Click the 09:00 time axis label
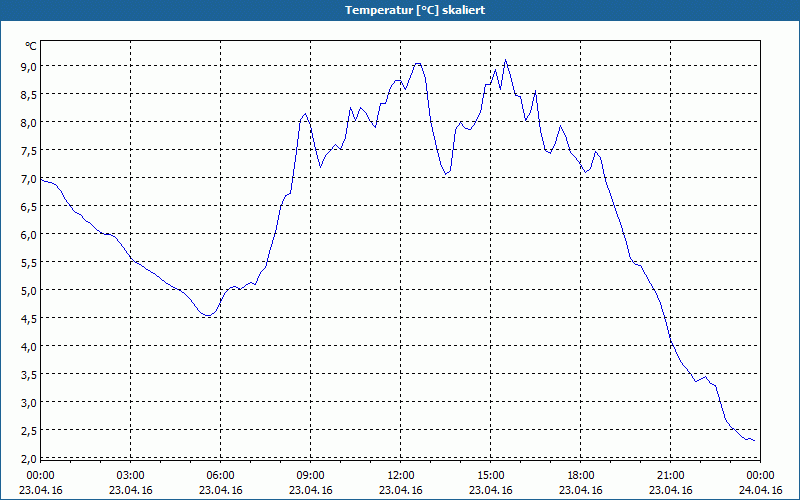The image size is (800, 500). 310,476
